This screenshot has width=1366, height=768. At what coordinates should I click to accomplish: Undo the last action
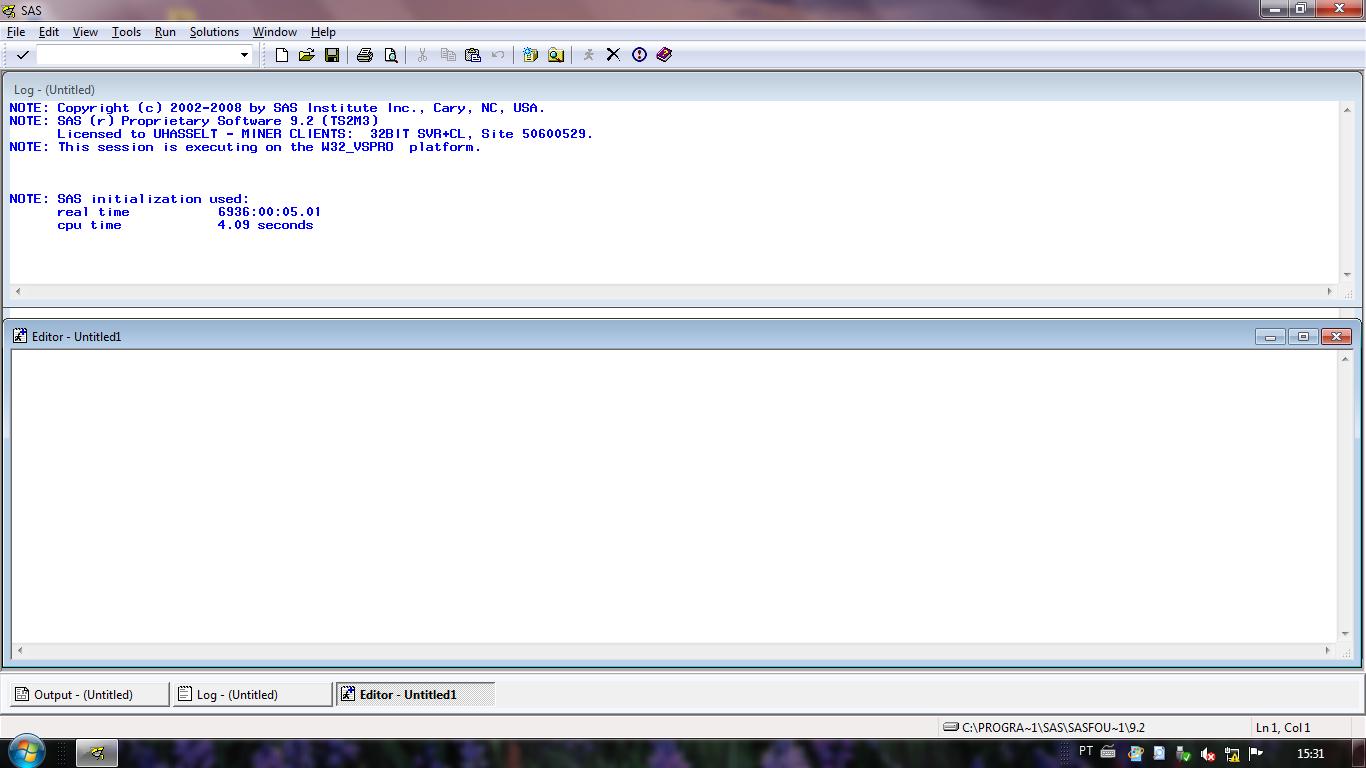[498, 55]
